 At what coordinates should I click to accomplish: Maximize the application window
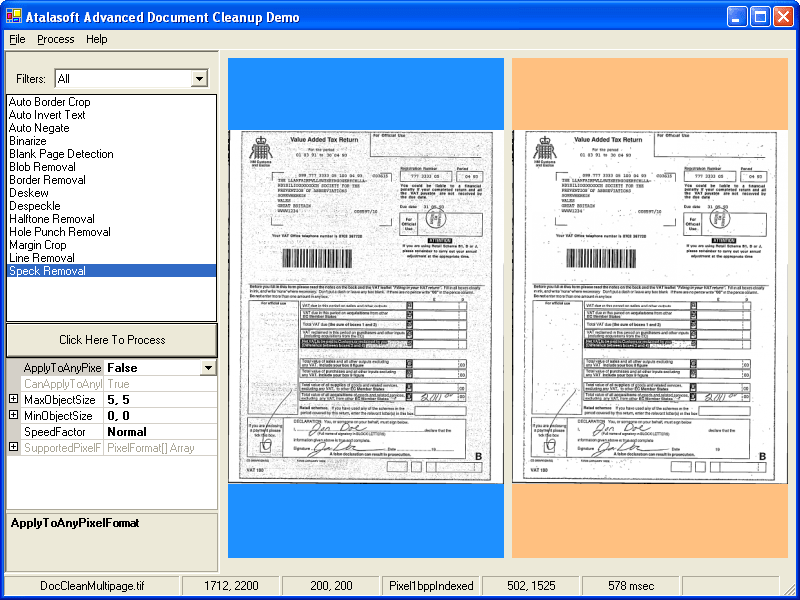760,16
